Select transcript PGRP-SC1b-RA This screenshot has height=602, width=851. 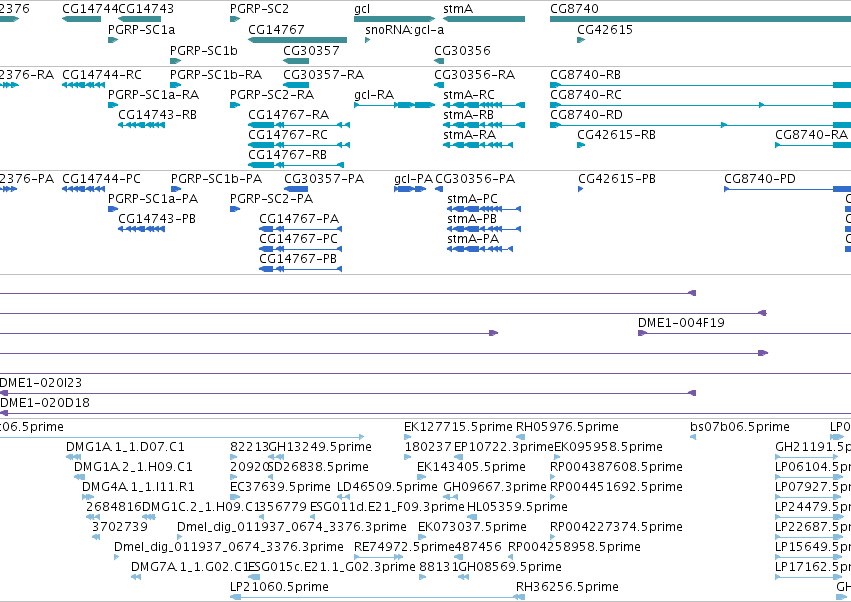point(175,85)
